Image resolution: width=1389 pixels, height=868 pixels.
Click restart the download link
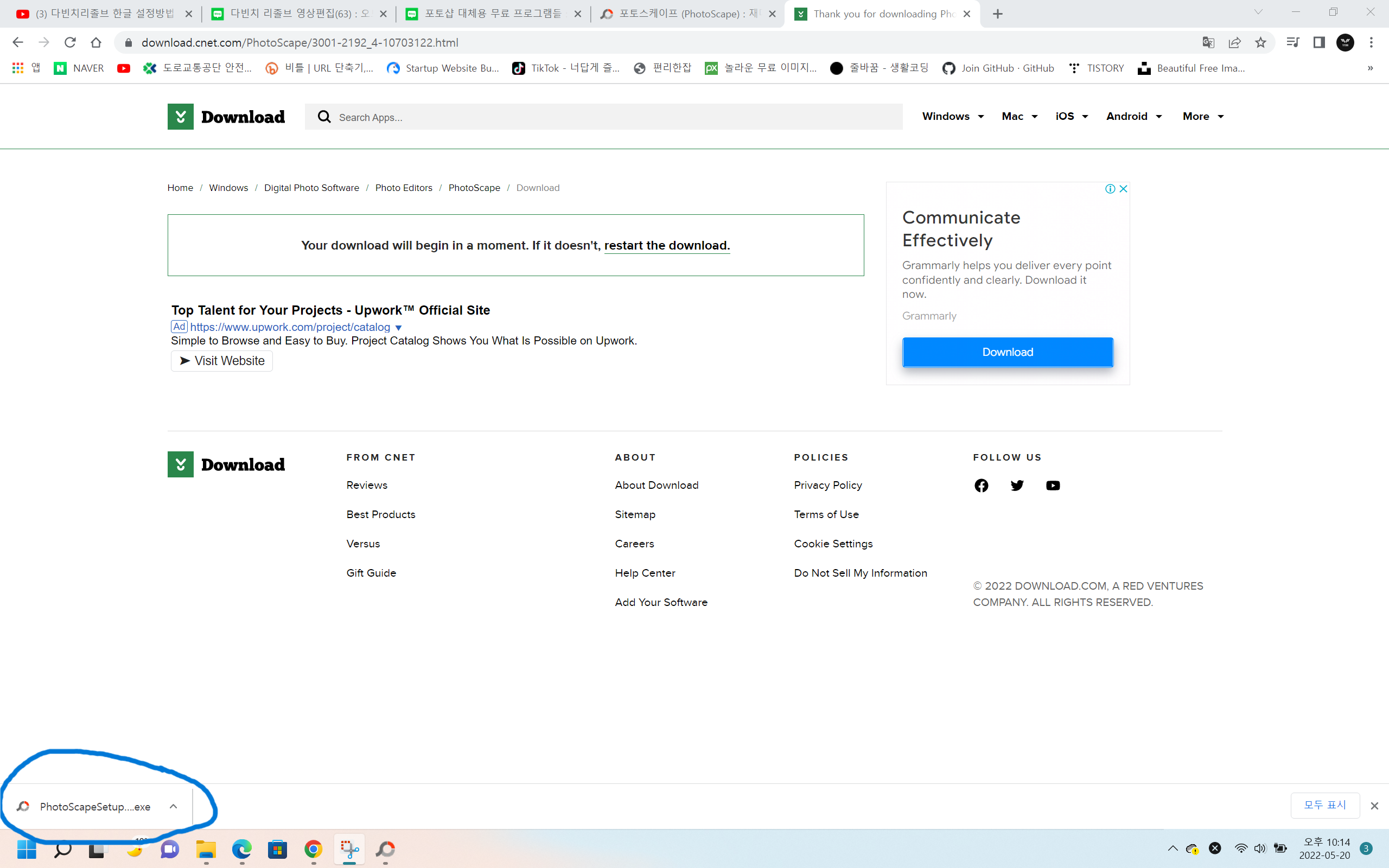[667, 246]
